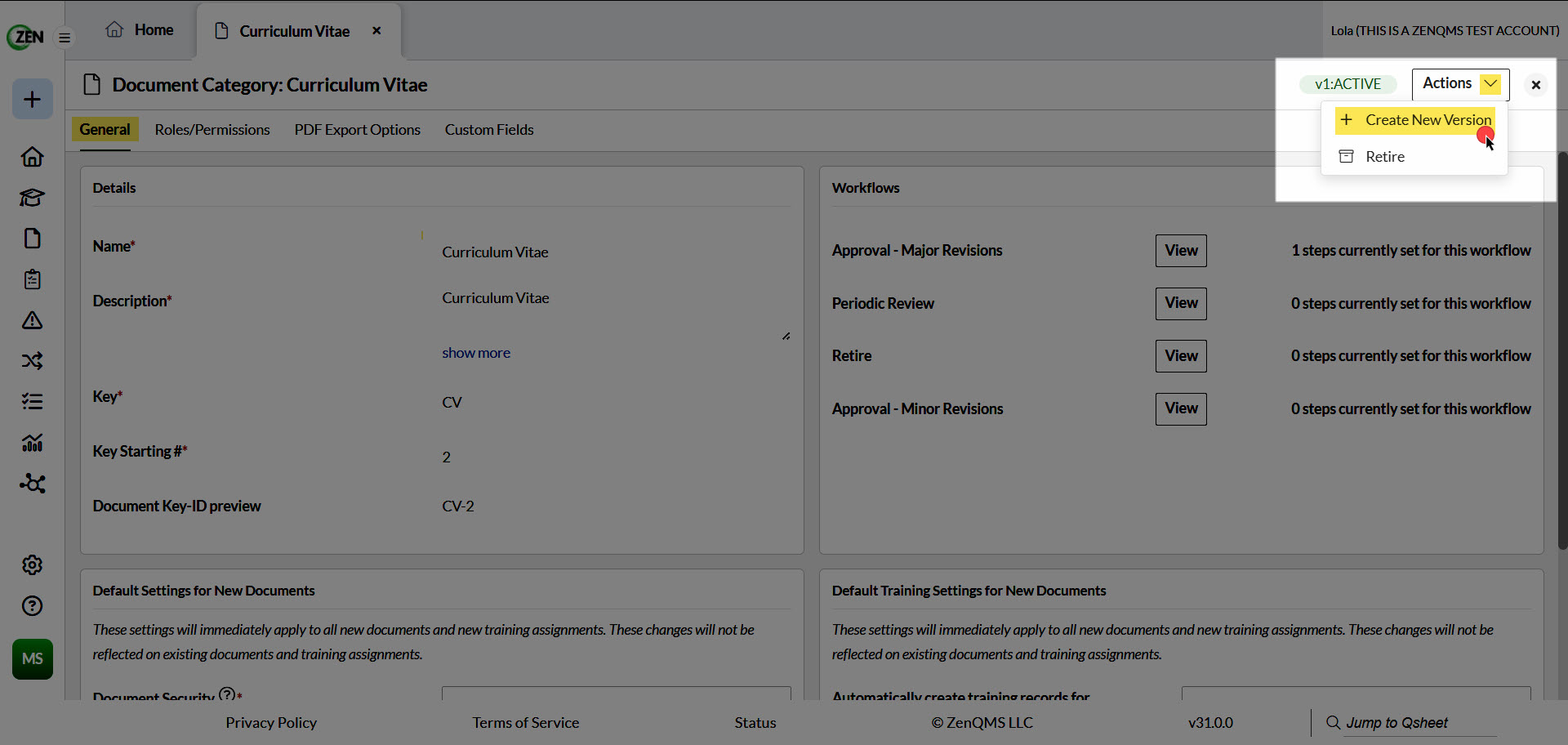The height and width of the screenshot is (745, 1568).
Task: Open the clipboard icon in sidebar
Action: pos(33,279)
